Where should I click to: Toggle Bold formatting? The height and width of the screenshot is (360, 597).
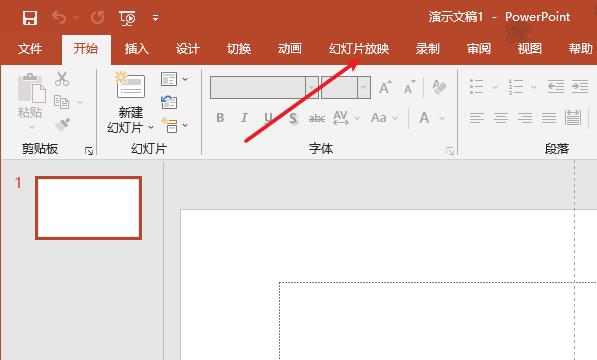click(x=220, y=118)
